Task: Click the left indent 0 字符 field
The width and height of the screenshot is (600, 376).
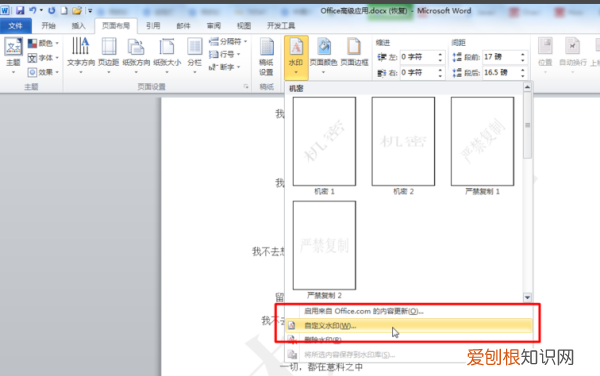Action: click(419, 57)
